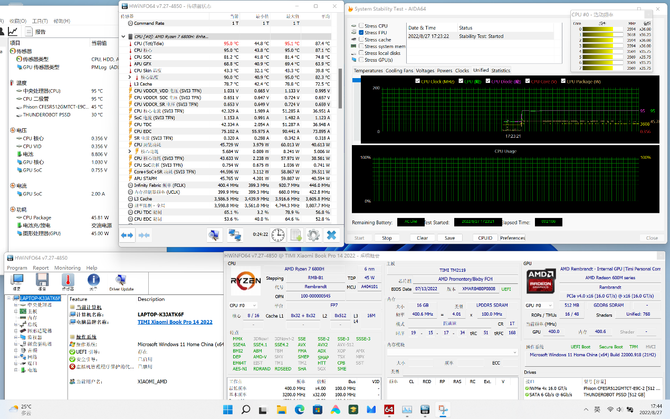Click Stop button in System Stability Test
The image size is (670, 419).
click(x=387, y=238)
